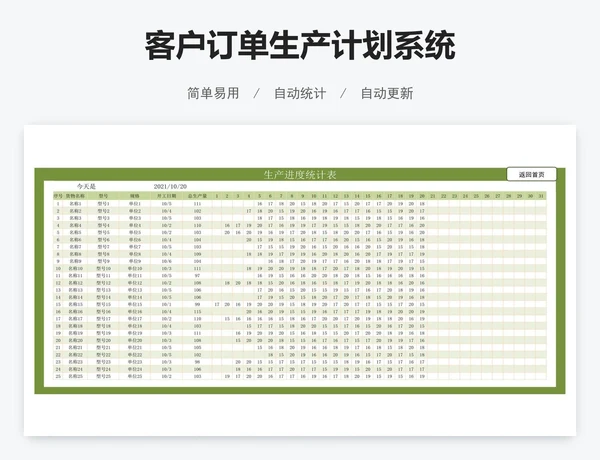The width and height of the screenshot is (600, 460).
Task: Select cell 名称20
Action: pyautogui.click(x=75, y=340)
